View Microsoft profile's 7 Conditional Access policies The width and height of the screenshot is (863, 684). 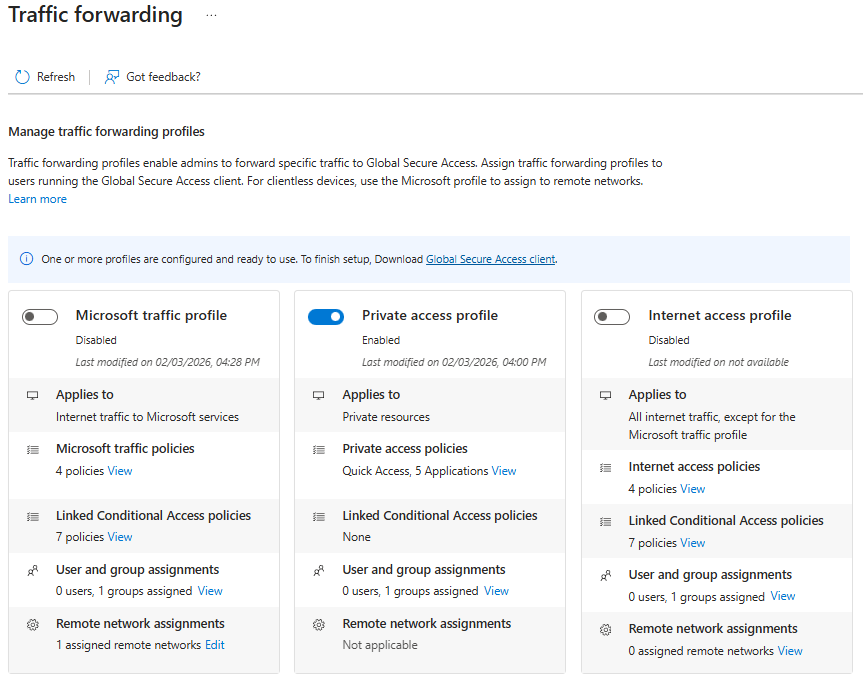click(x=120, y=537)
